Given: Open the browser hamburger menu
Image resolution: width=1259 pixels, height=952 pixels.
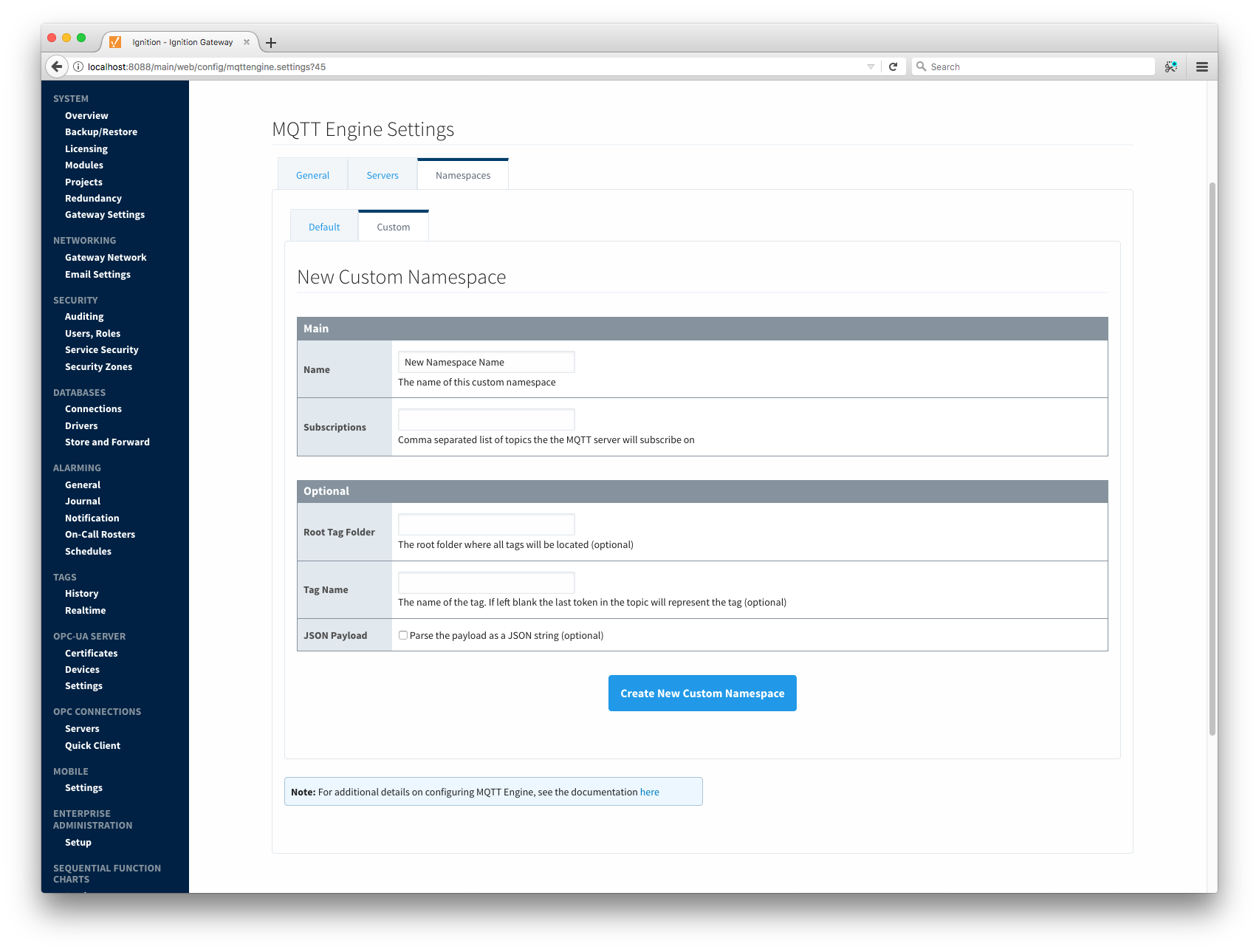Looking at the screenshot, I should point(1202,66).
